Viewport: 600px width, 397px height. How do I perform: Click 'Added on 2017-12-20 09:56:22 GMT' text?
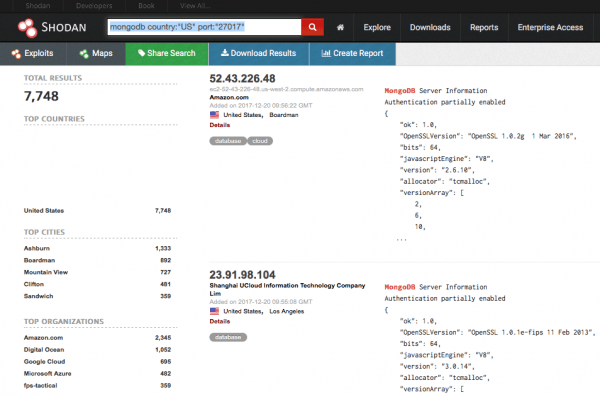coord(261,106)
